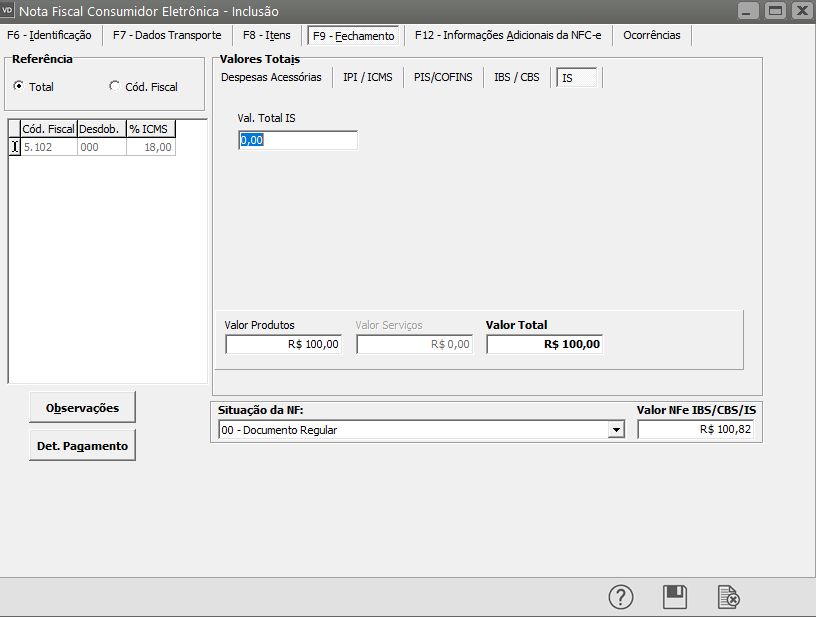This screenshot has width=816, height=617.
Task: Switch to the IBS / CBS sub-tab
Action: click(x=516, y=77)
